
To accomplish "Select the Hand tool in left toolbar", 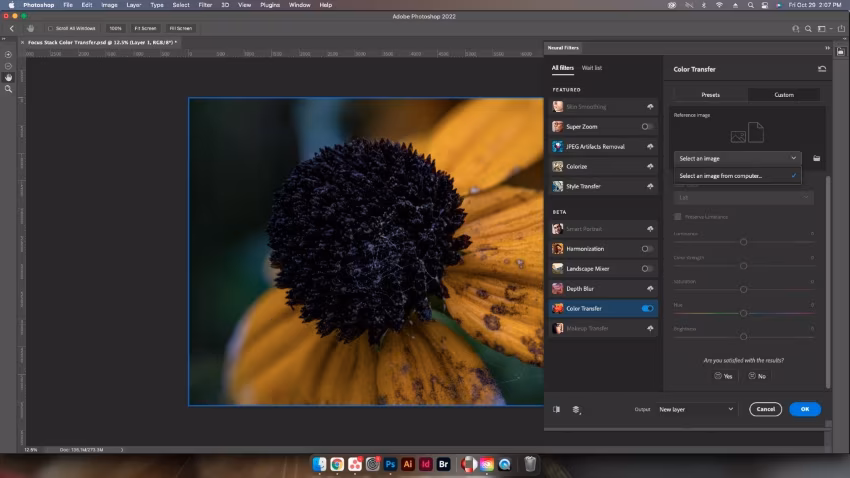I will click(8, 77).
